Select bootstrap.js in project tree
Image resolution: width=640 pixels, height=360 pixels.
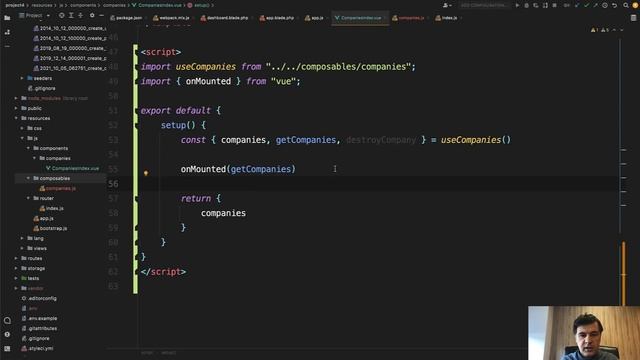tap(50, 228)
